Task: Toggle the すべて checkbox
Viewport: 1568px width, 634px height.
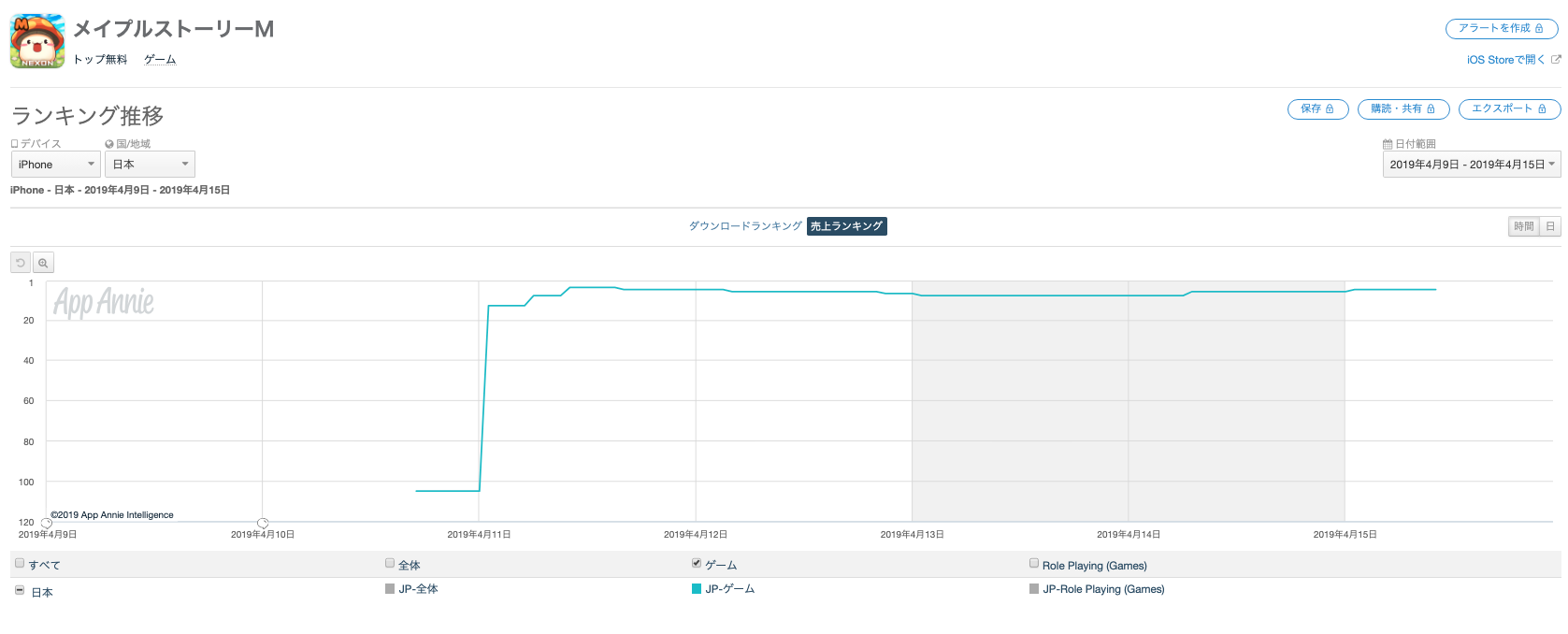Action: point(20,564)
